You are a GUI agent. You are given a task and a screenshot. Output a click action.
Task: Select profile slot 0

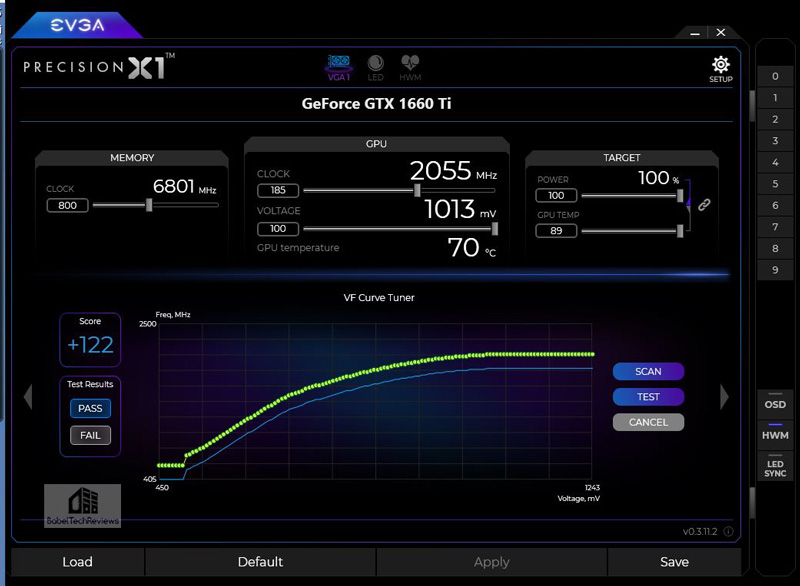(775, 77)
